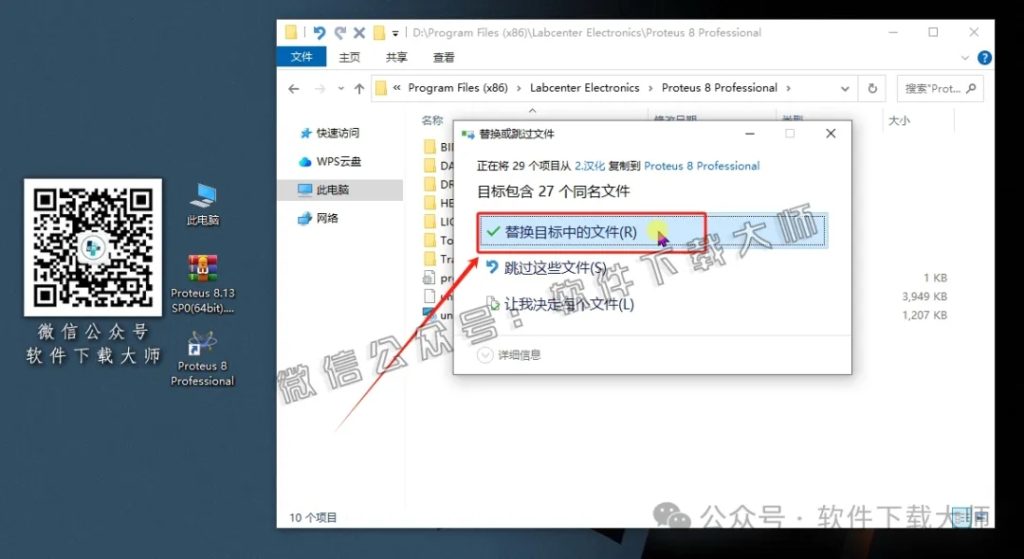Sort by the 大小 column header
Viewport: 1024px width, 559px height.
pyautogui.click(x=899, y=120)
